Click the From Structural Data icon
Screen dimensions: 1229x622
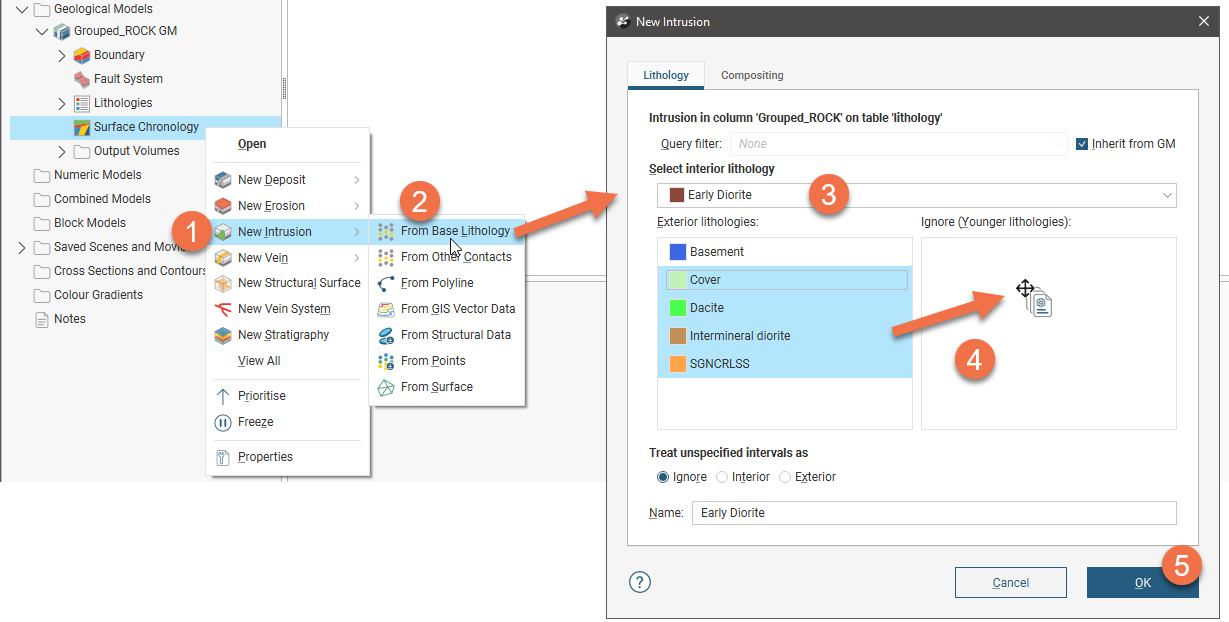coord(386,335)
